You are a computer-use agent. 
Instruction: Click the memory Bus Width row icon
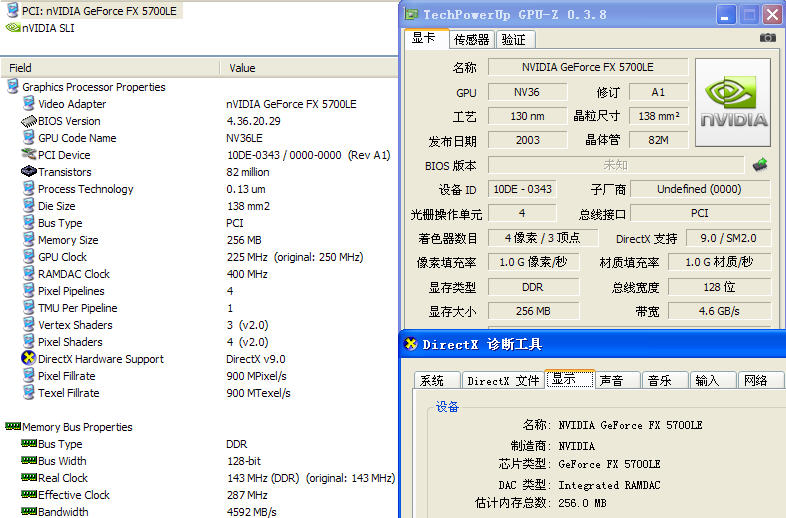pyautogui.click(x=29, y=460)
